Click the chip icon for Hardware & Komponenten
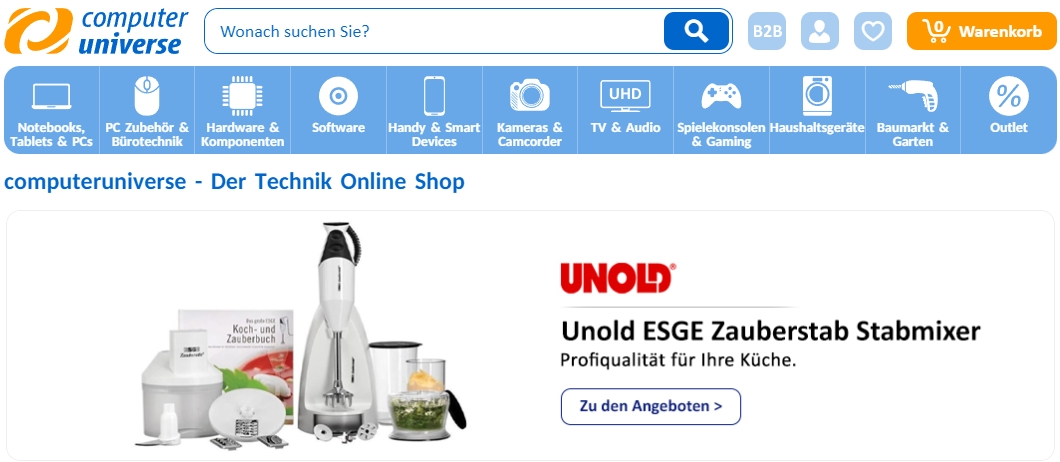The height and width of the screenshot is (462, 1060). [242, 96]
